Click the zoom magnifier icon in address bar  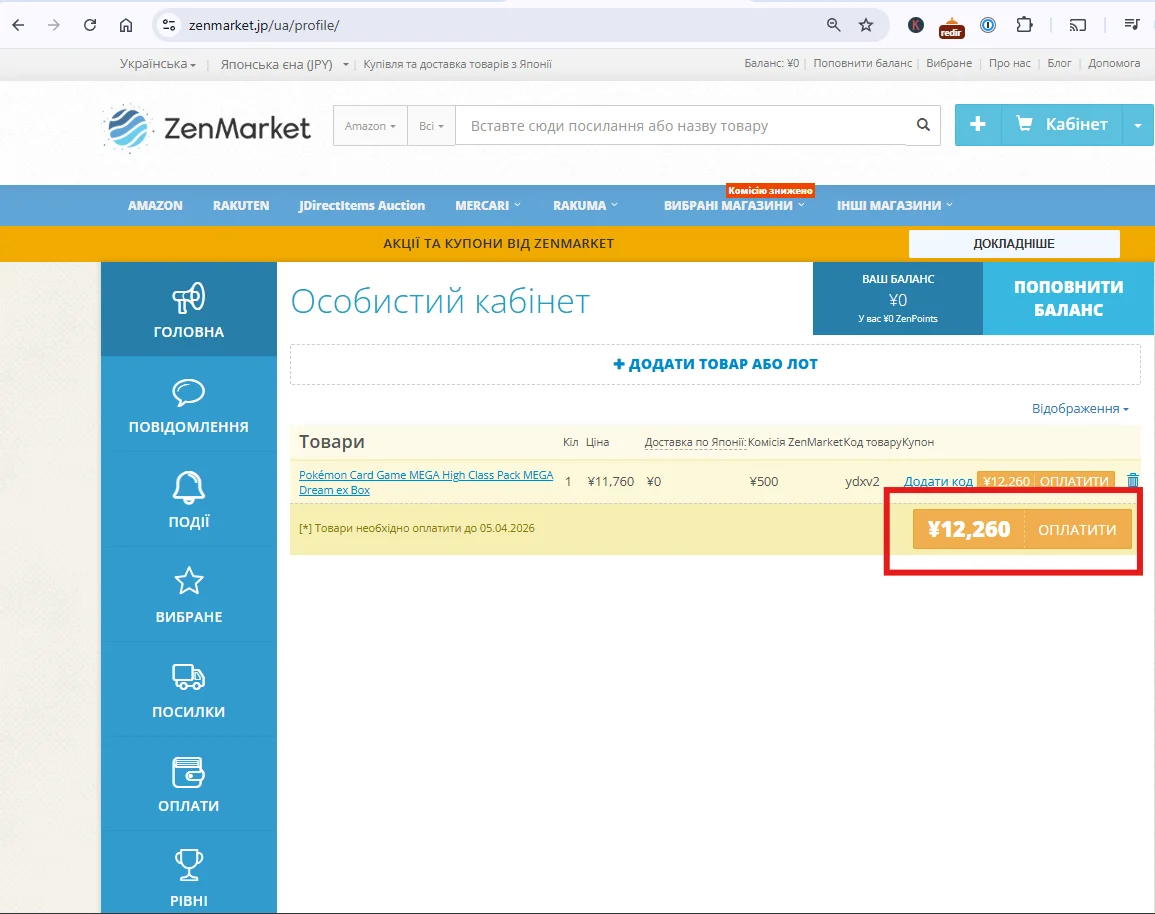(833, 25)
